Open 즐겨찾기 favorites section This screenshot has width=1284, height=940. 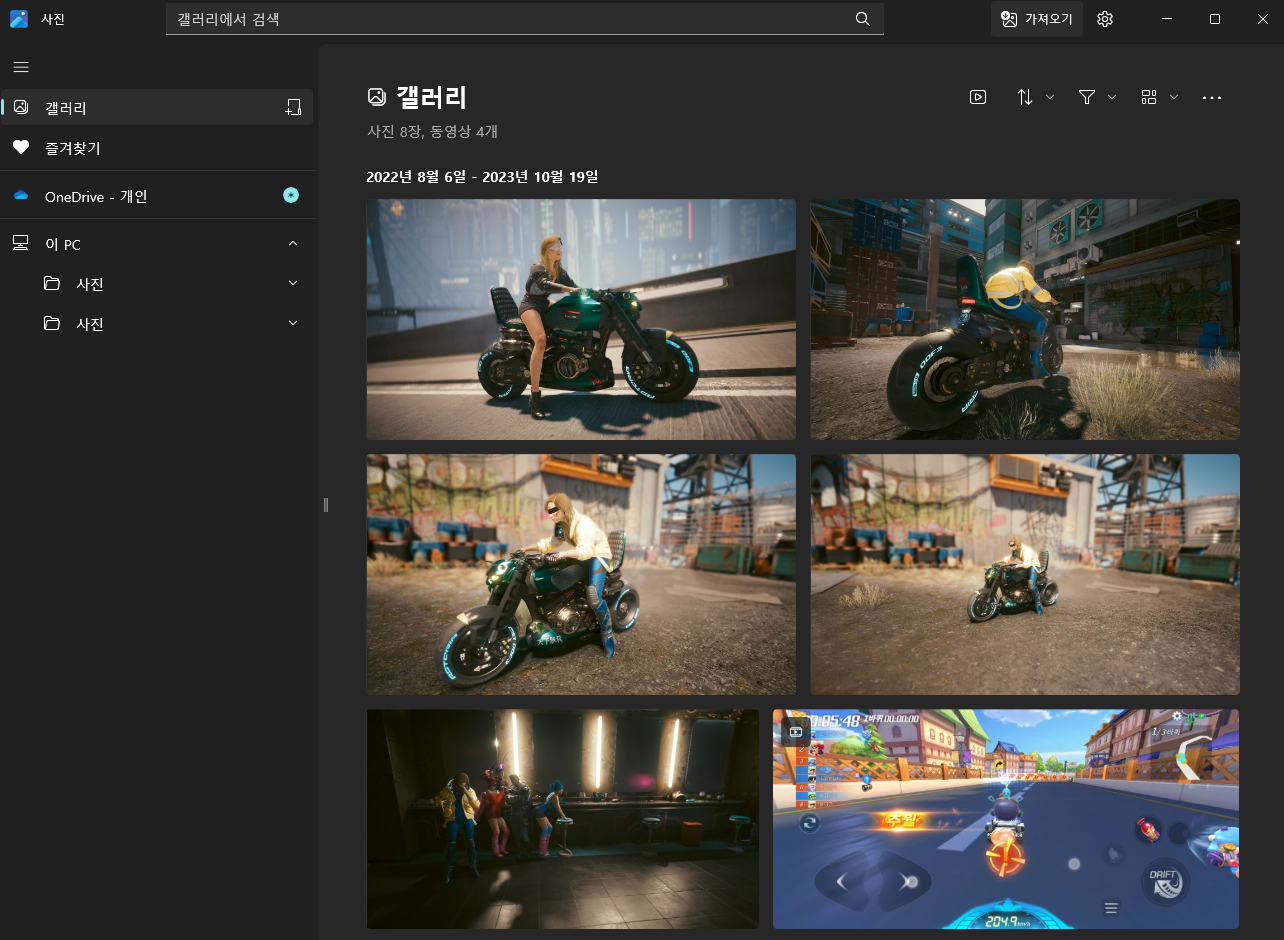point(158,147)
